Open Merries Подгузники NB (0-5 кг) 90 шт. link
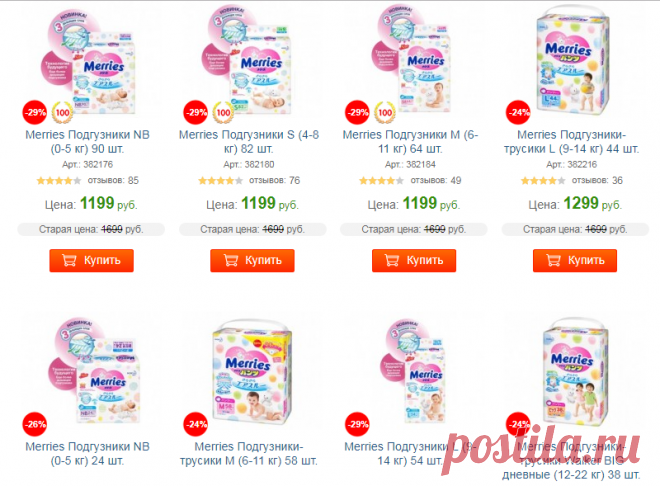 point(88,142)
